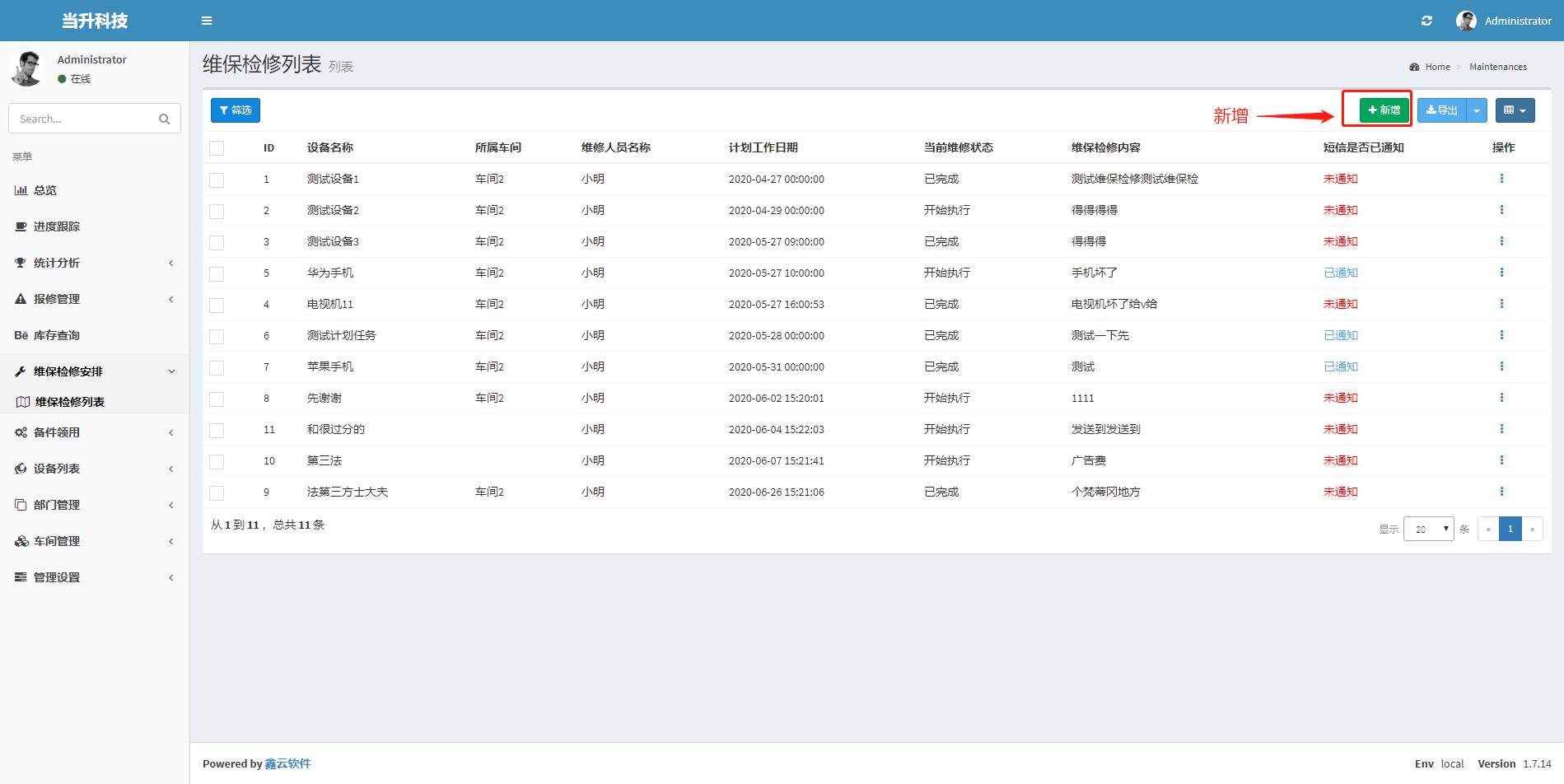
Task: Click the refresh icon in top bar
Action: click(x=1426, y=21)
